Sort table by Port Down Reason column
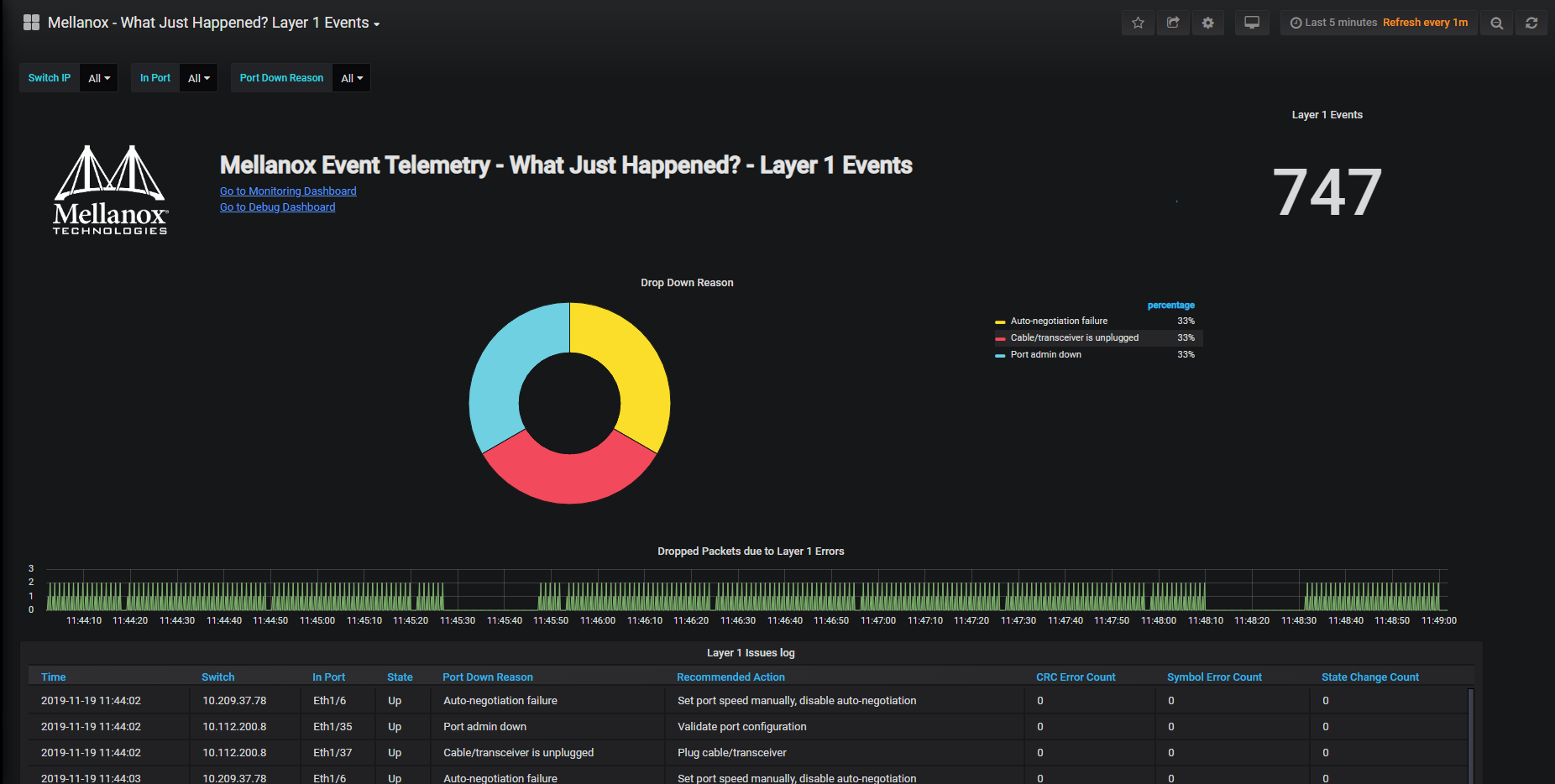The width and height of the screenshot is (1555, 784). coord(488,677)
